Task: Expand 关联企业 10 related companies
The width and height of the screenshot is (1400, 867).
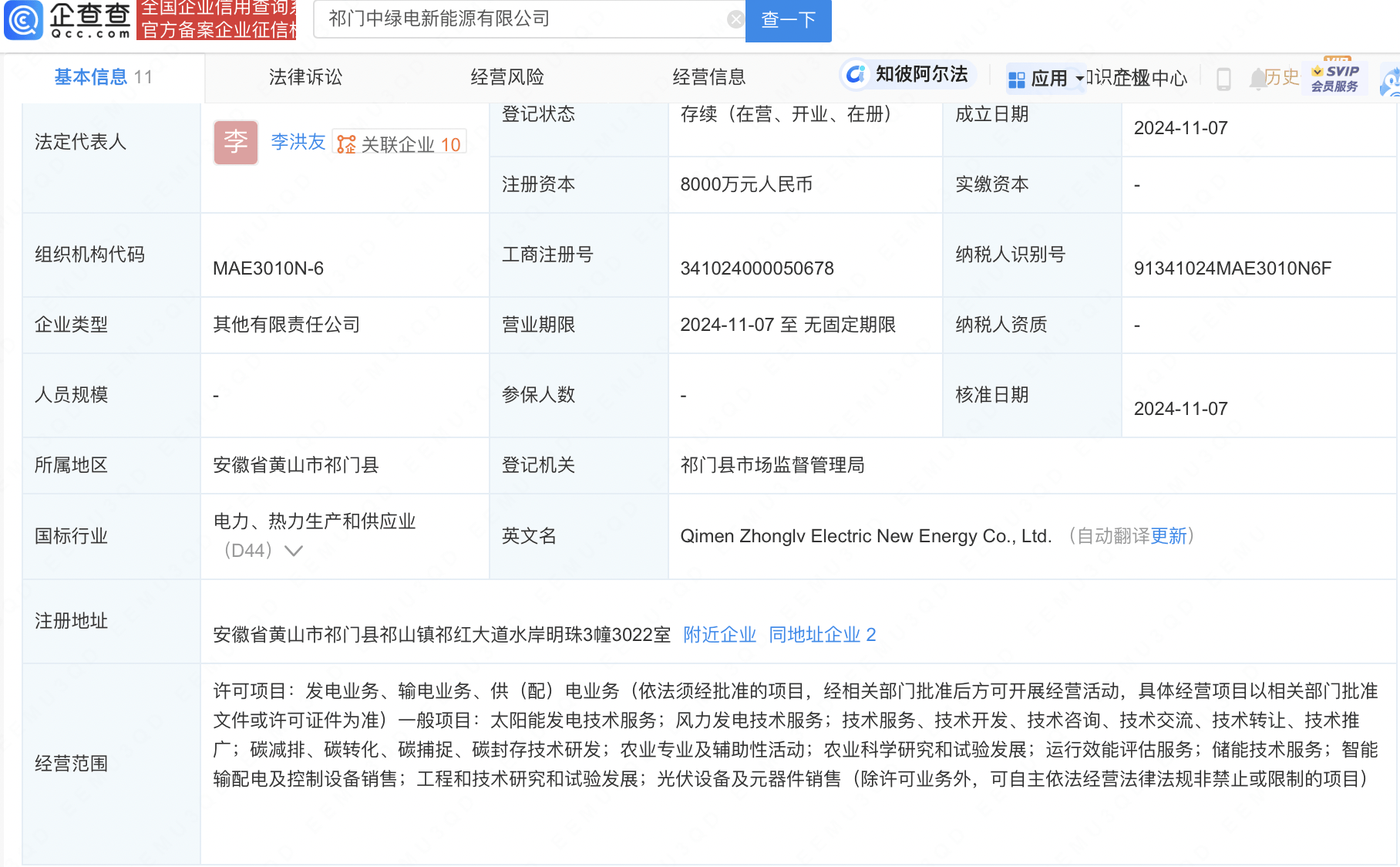Action: click(400, 142)
